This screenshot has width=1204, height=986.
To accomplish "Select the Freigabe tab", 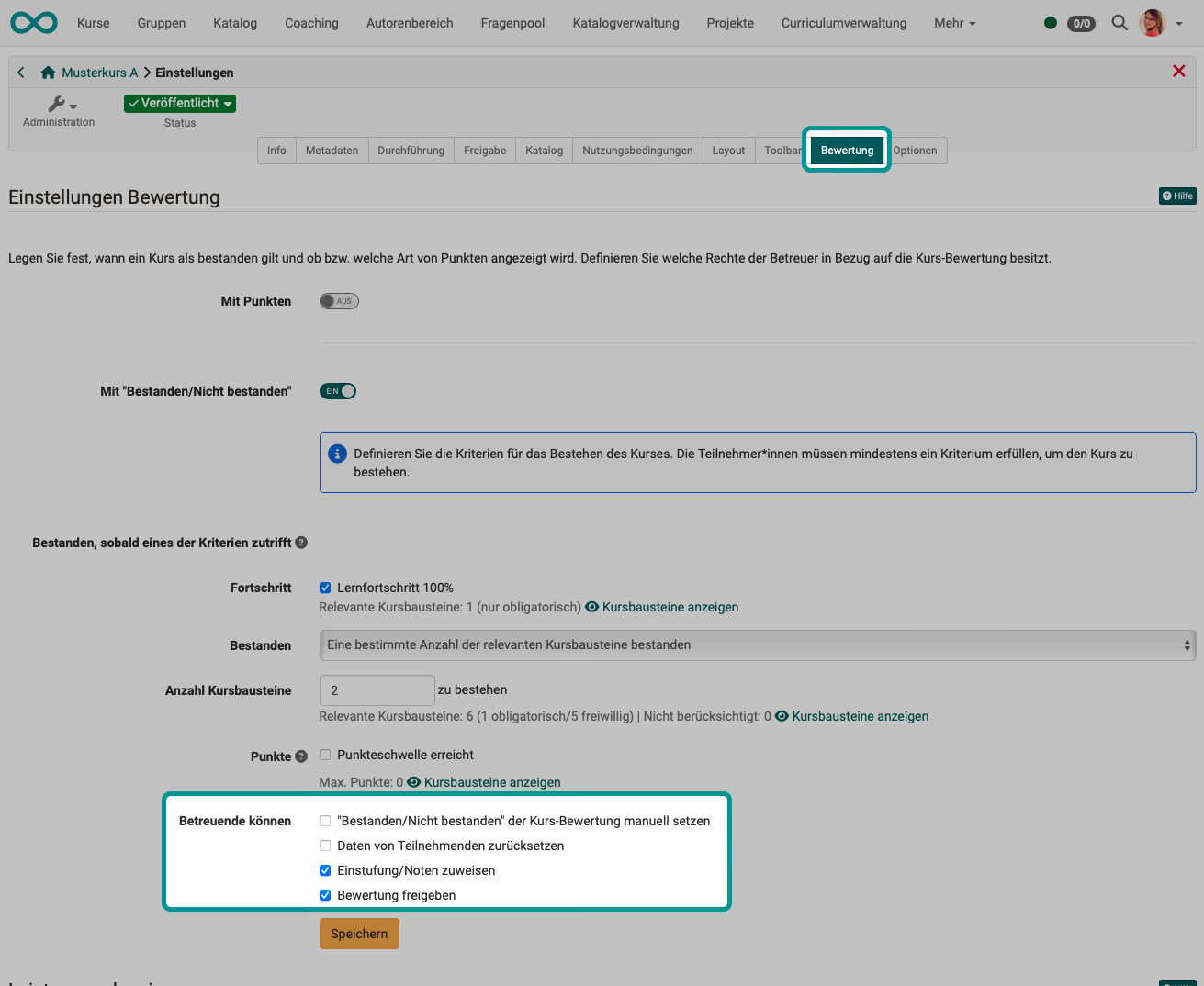I will 484,150.
